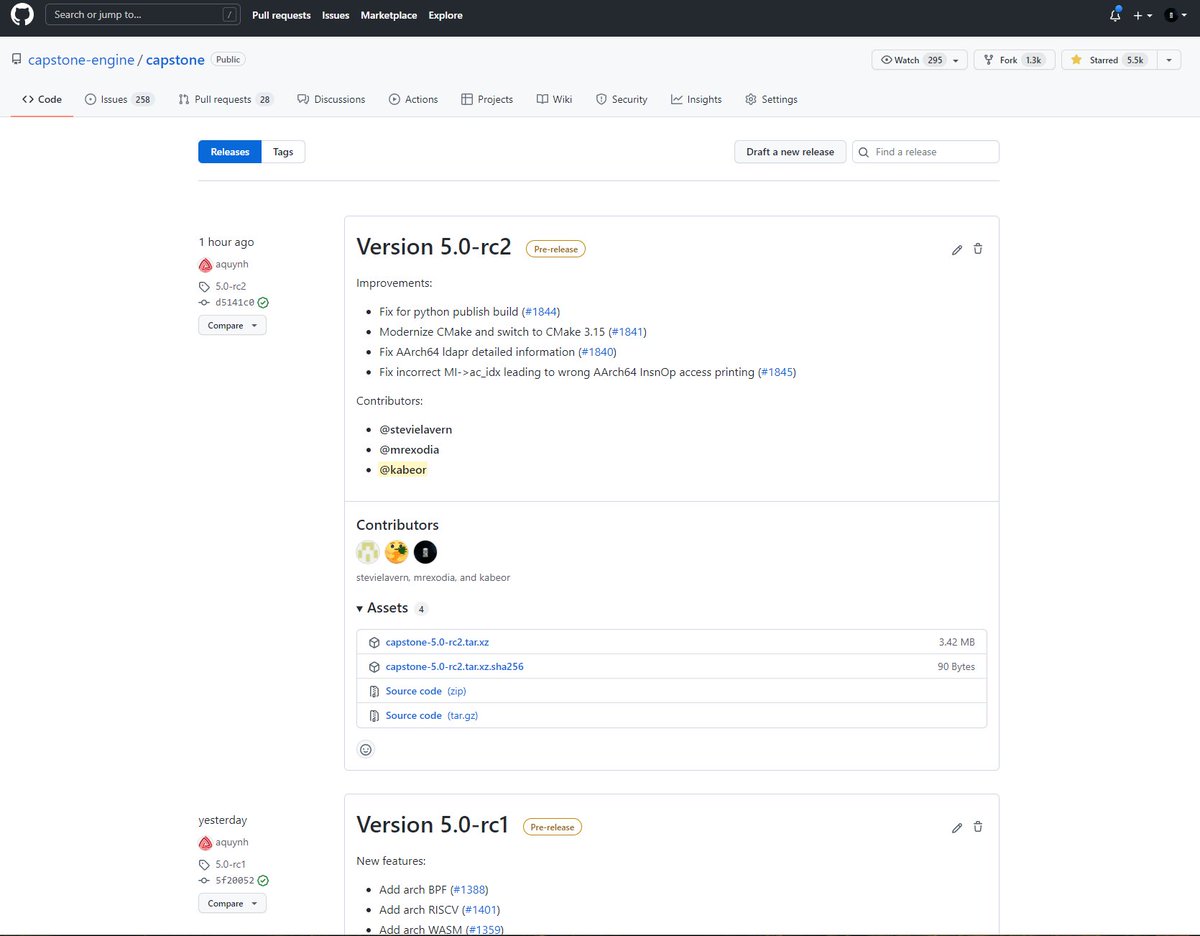Edit Version 5.0-rc2 release pencil icon

pos(957,249)
